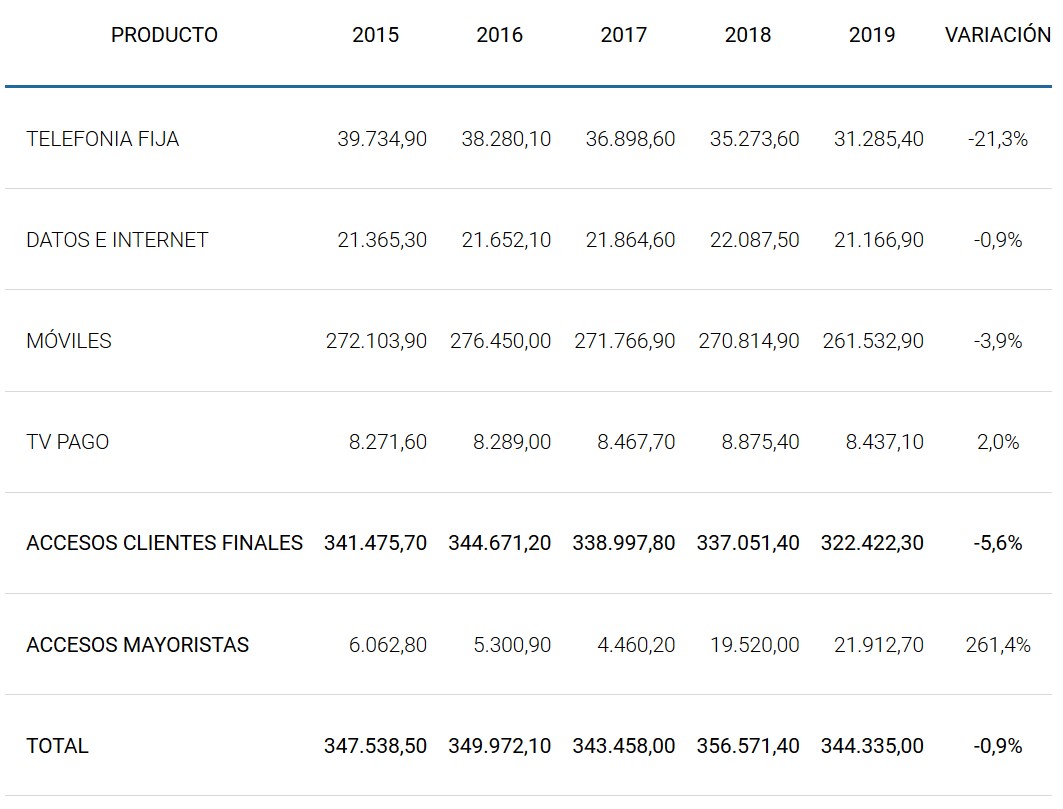Click the PRODUCTO column header
The width and height of the screenshot is (1063, 809).
(164, 35)
